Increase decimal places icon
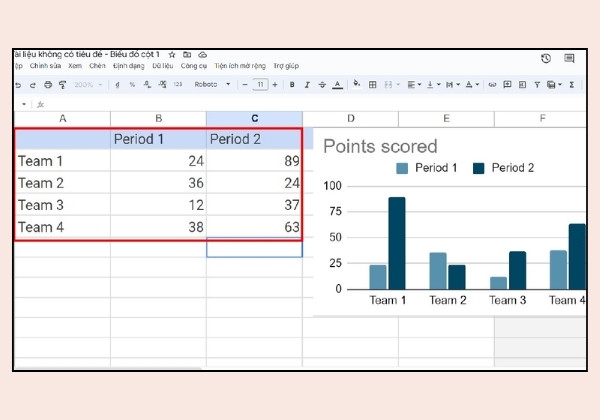This screenshot has height=420, width=600. coord(162,85)
